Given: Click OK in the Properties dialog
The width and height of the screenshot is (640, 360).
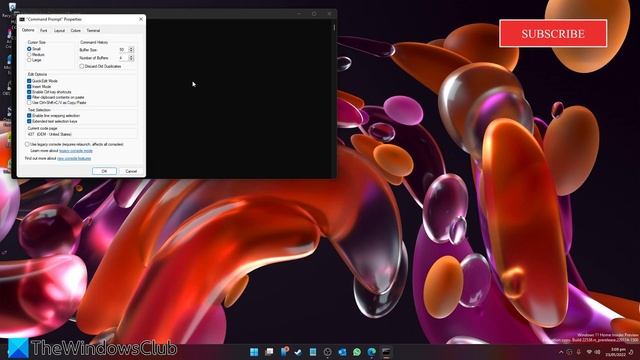Looking at the screenshot, I should 104,171.
